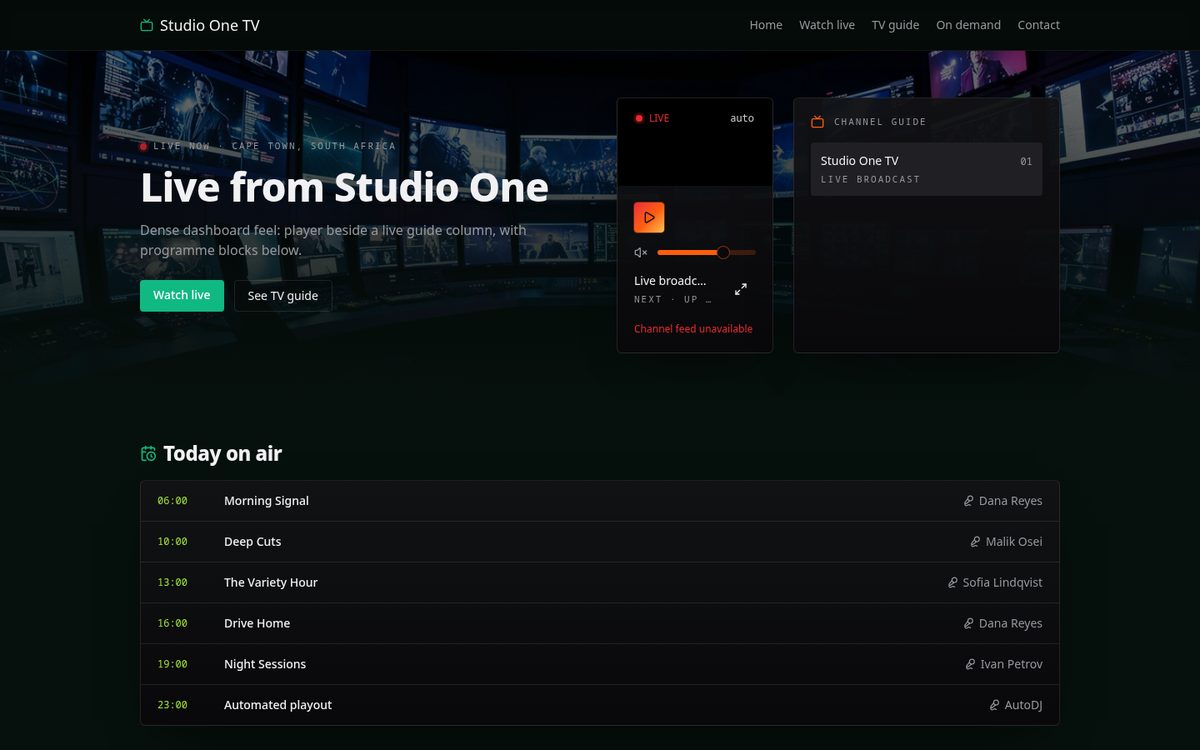Image resolution: width=1200 pixels, height=750 pixels.
Task: Click the Deep Cuts programme title
Action: point(253,542)
